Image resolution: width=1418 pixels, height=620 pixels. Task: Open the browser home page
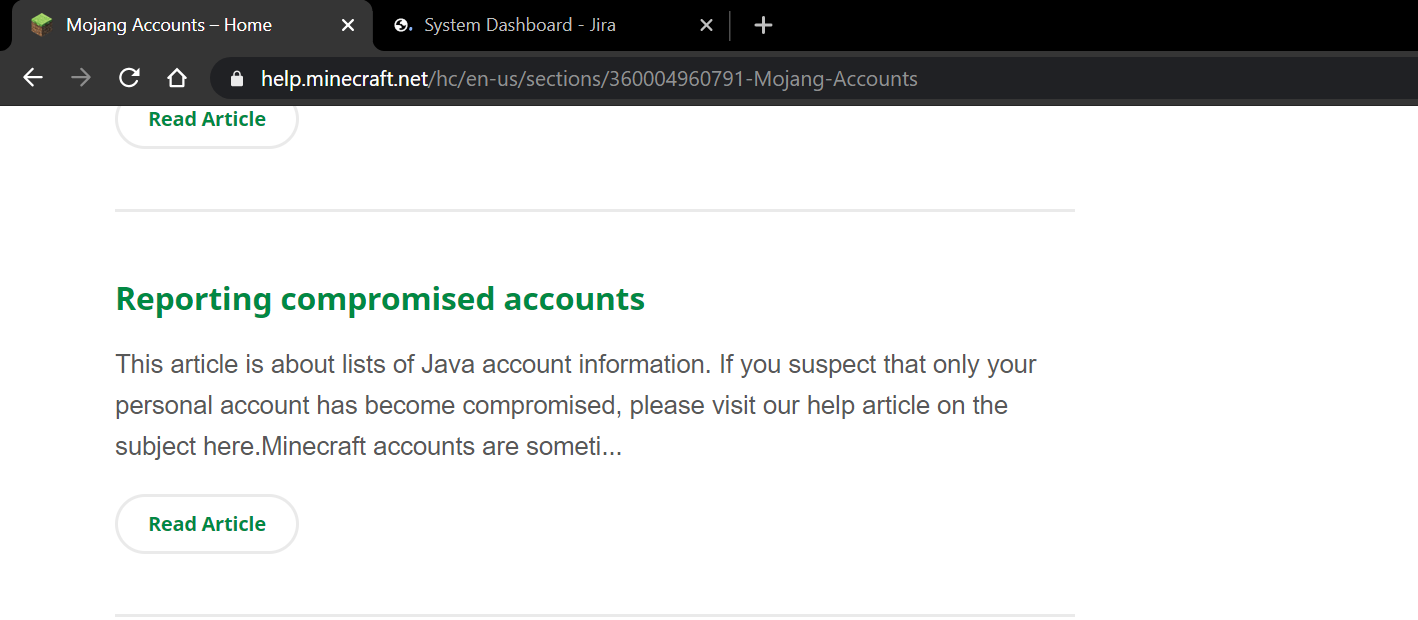coord(177,78)
